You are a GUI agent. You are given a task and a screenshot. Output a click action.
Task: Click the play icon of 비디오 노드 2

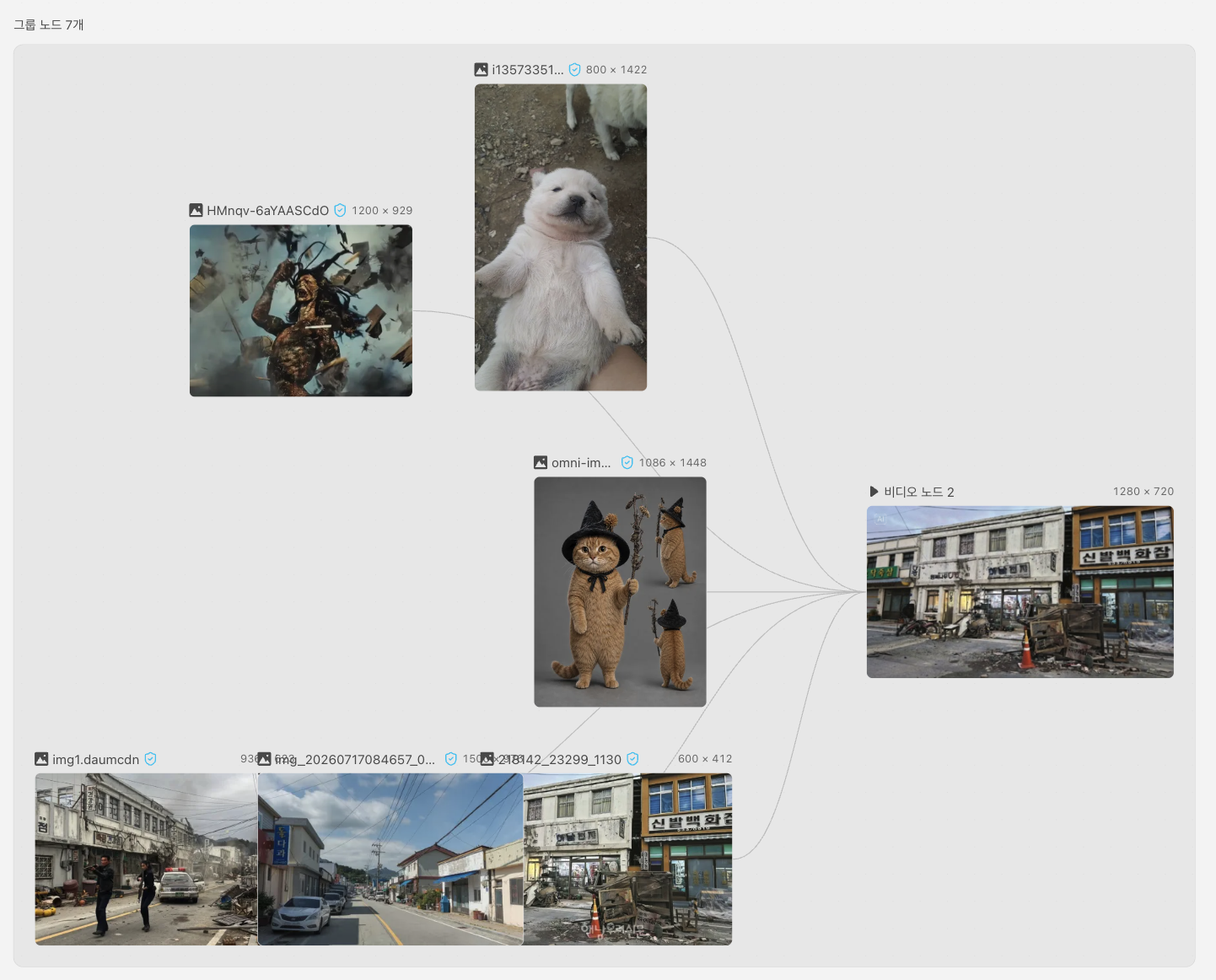(x=874, y=491)
